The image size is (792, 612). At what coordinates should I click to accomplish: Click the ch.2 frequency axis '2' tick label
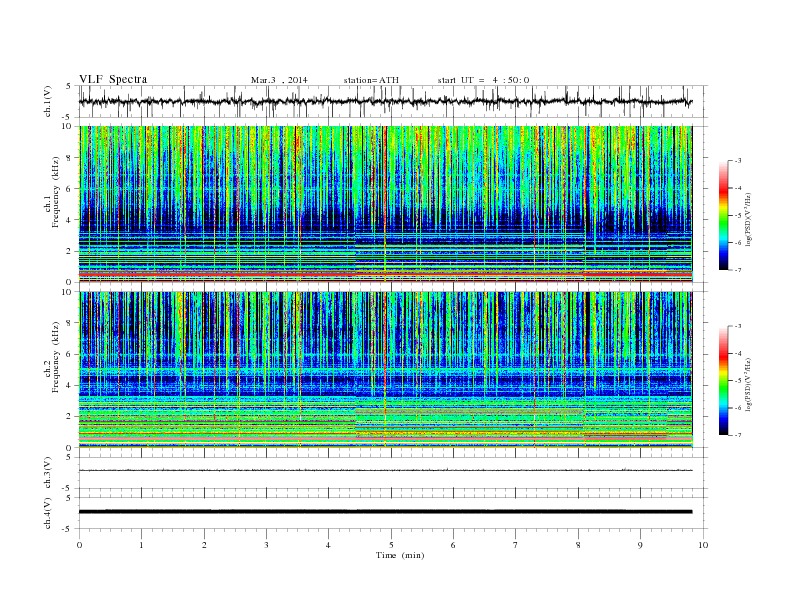click(69, 417)
